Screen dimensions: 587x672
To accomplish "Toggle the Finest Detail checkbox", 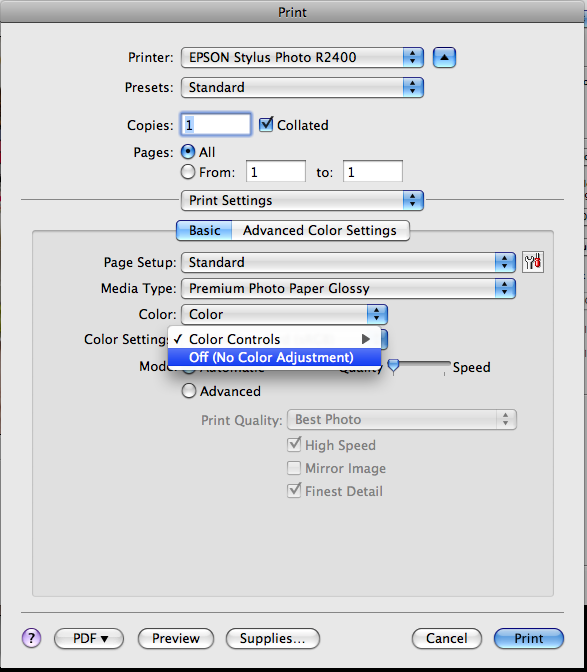I will pos(294,491).
